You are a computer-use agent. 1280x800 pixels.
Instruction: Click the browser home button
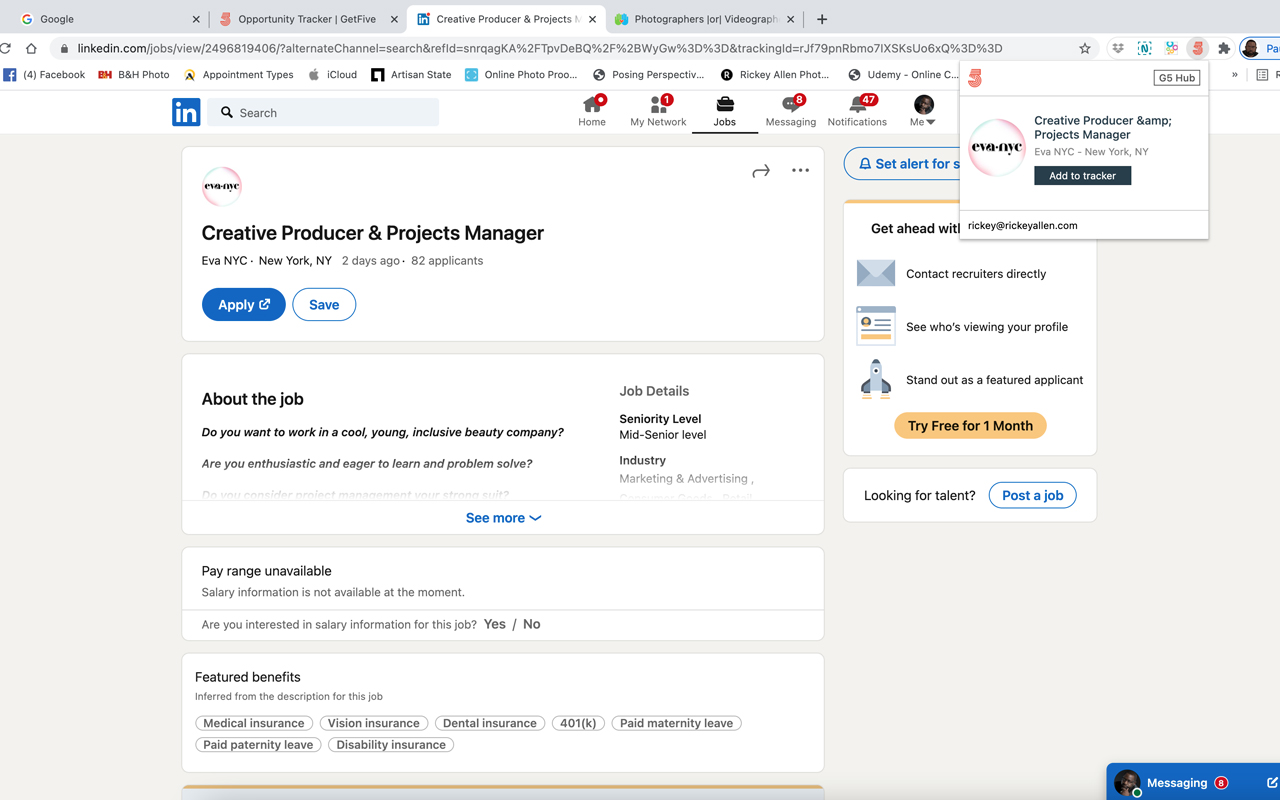(31, 48)
